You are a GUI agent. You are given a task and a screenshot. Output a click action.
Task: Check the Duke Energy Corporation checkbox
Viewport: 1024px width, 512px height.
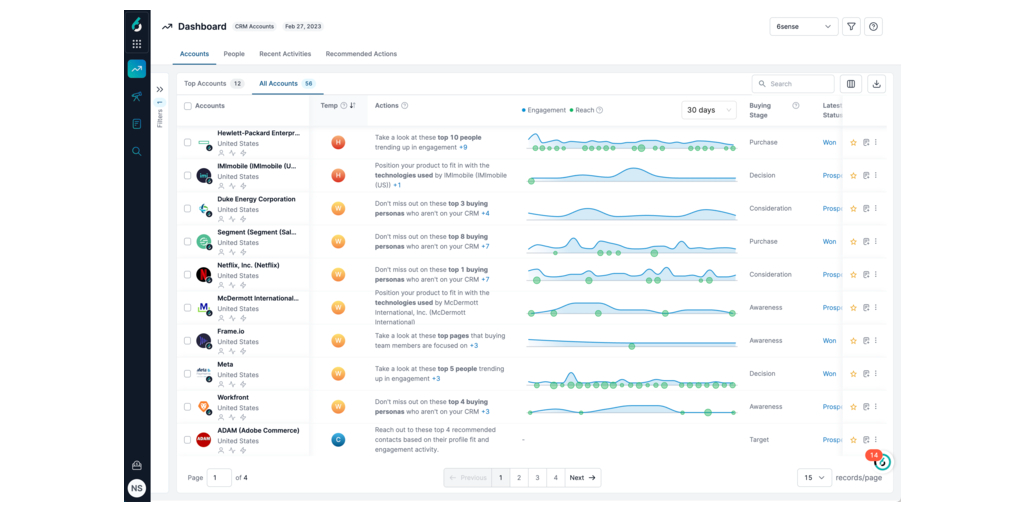click(187, 208)
